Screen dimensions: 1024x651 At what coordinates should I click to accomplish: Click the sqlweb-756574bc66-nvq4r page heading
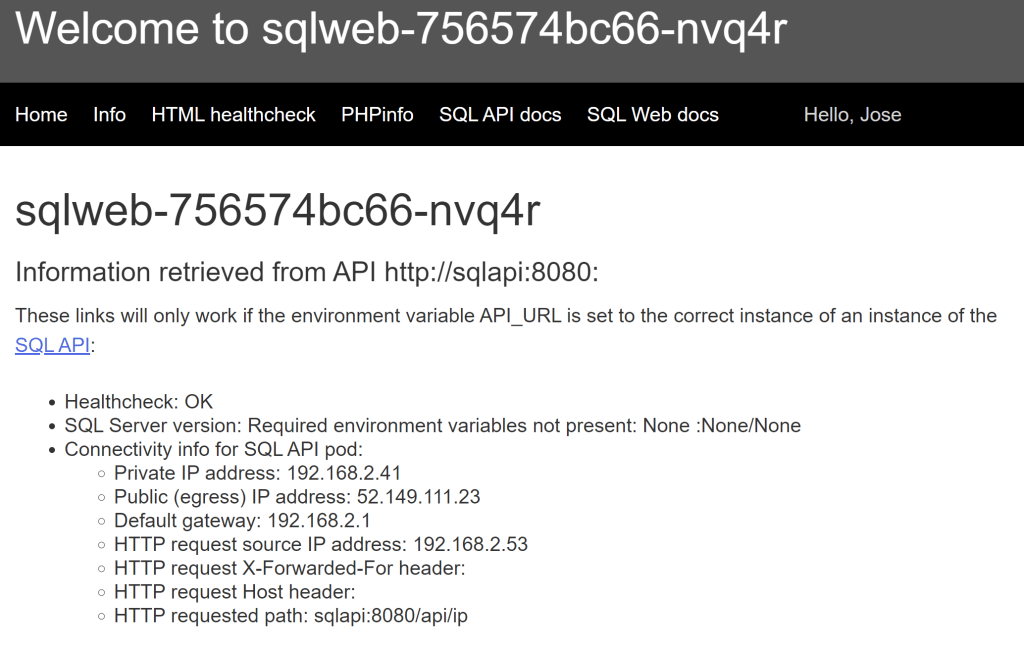click(278, 211)
